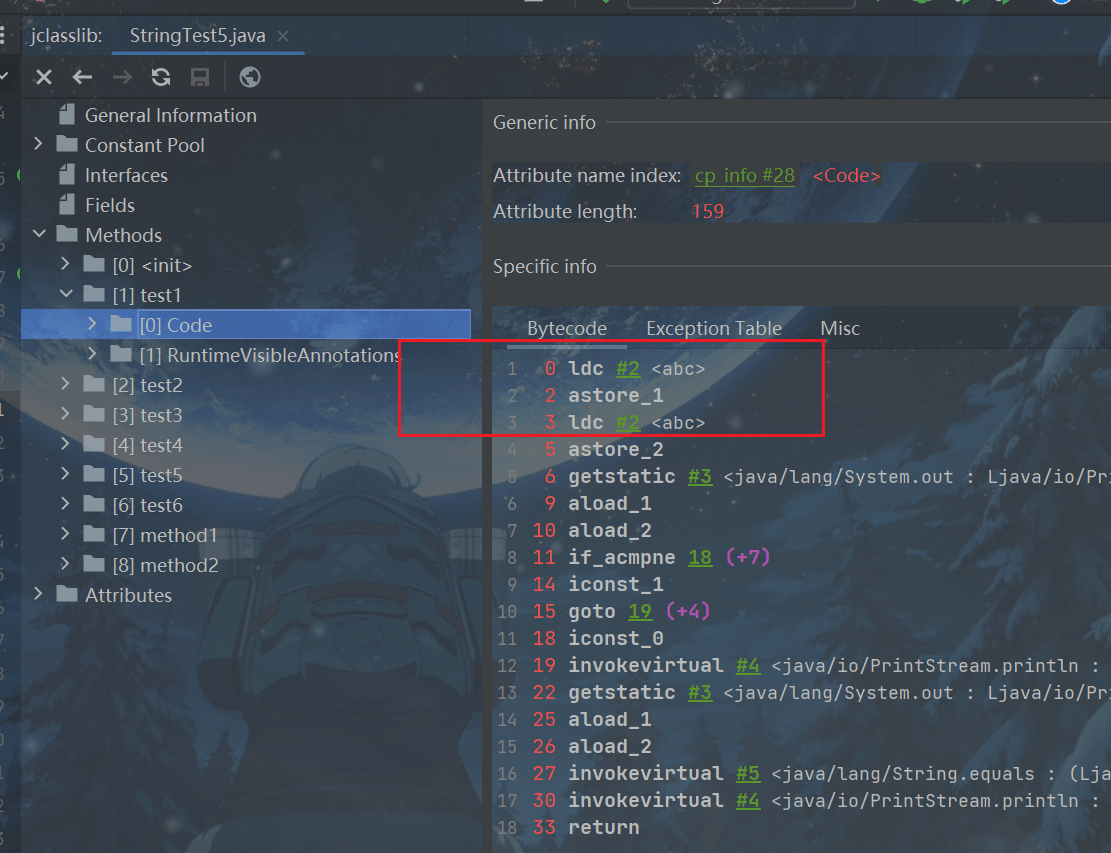Click the save floppy disk icon
The width and height of the screenshot is (1111, 853).
point(200,77)
